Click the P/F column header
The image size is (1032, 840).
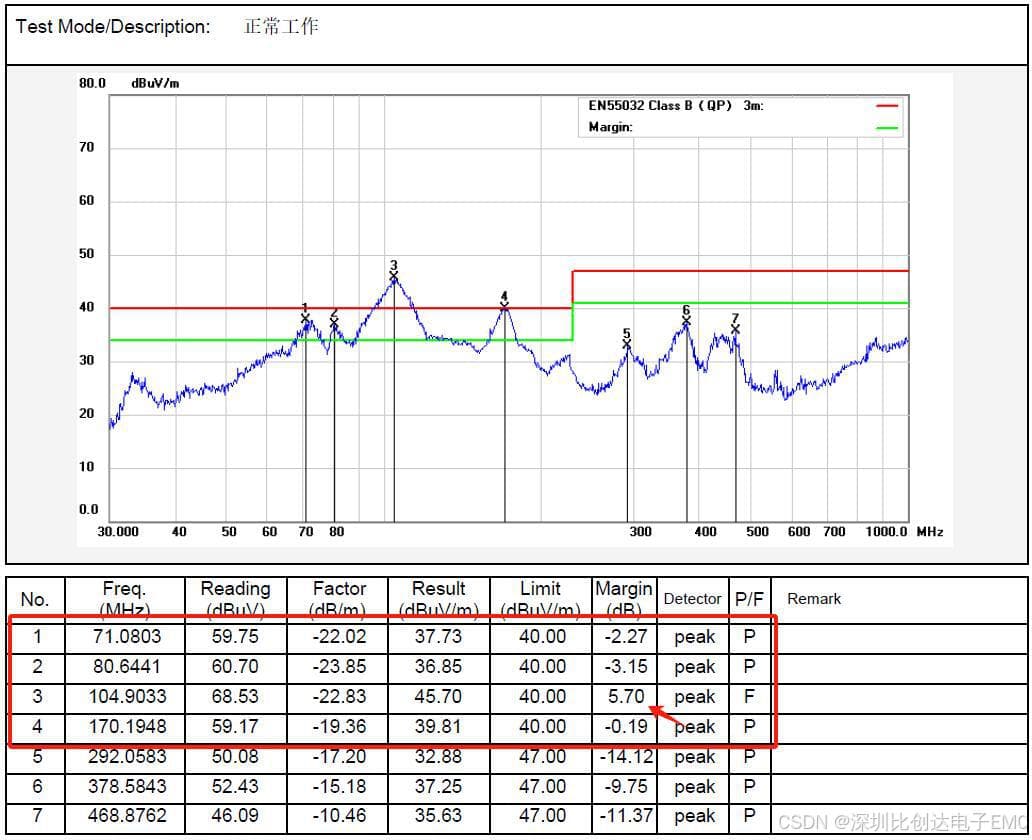point(749,598)
